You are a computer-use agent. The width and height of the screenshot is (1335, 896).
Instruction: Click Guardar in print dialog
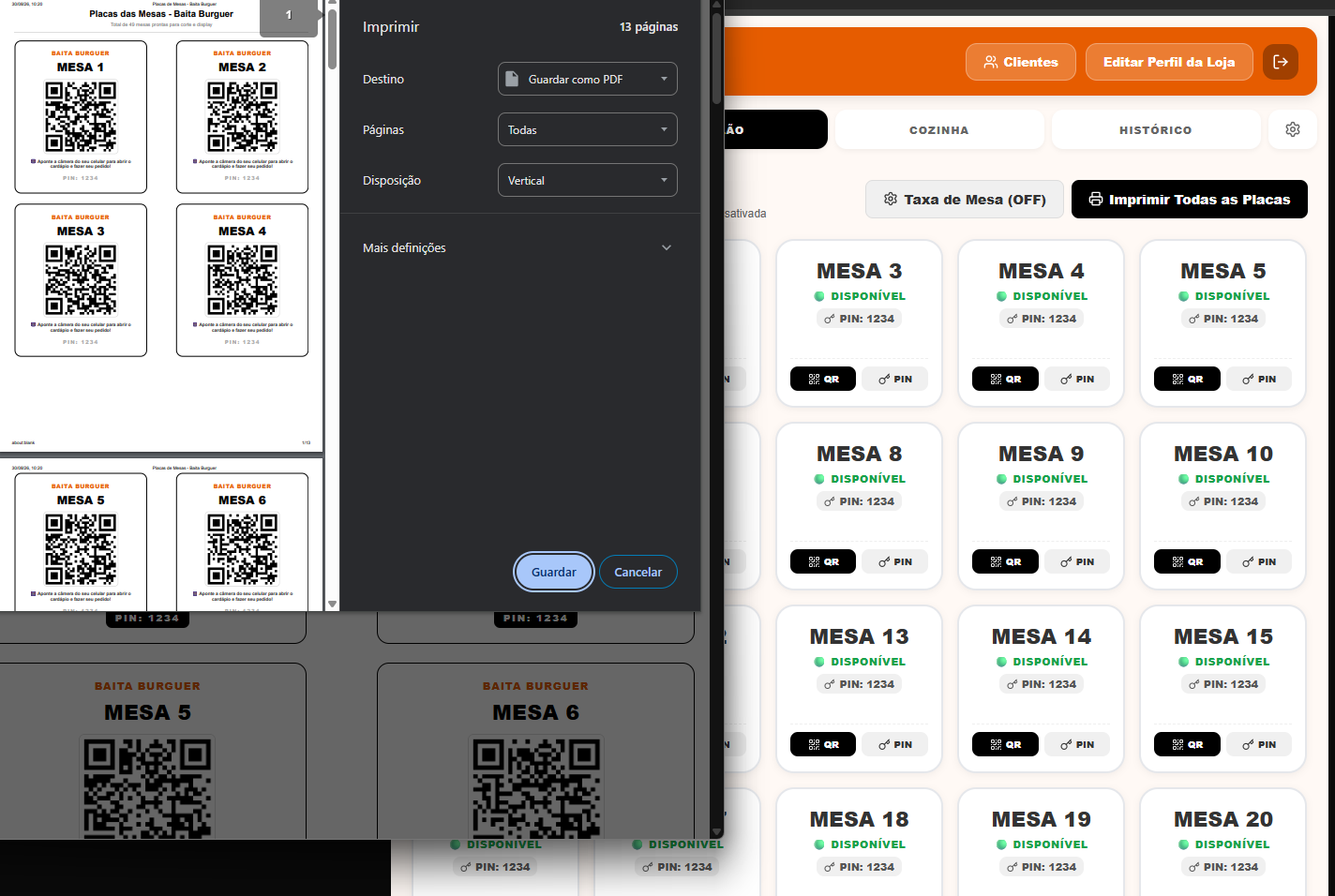tap(554, 572)
